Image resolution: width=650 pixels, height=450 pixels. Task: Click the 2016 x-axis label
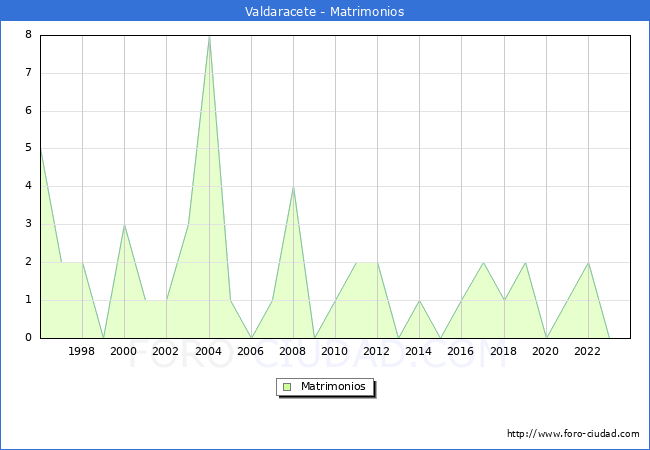point(460,351)
